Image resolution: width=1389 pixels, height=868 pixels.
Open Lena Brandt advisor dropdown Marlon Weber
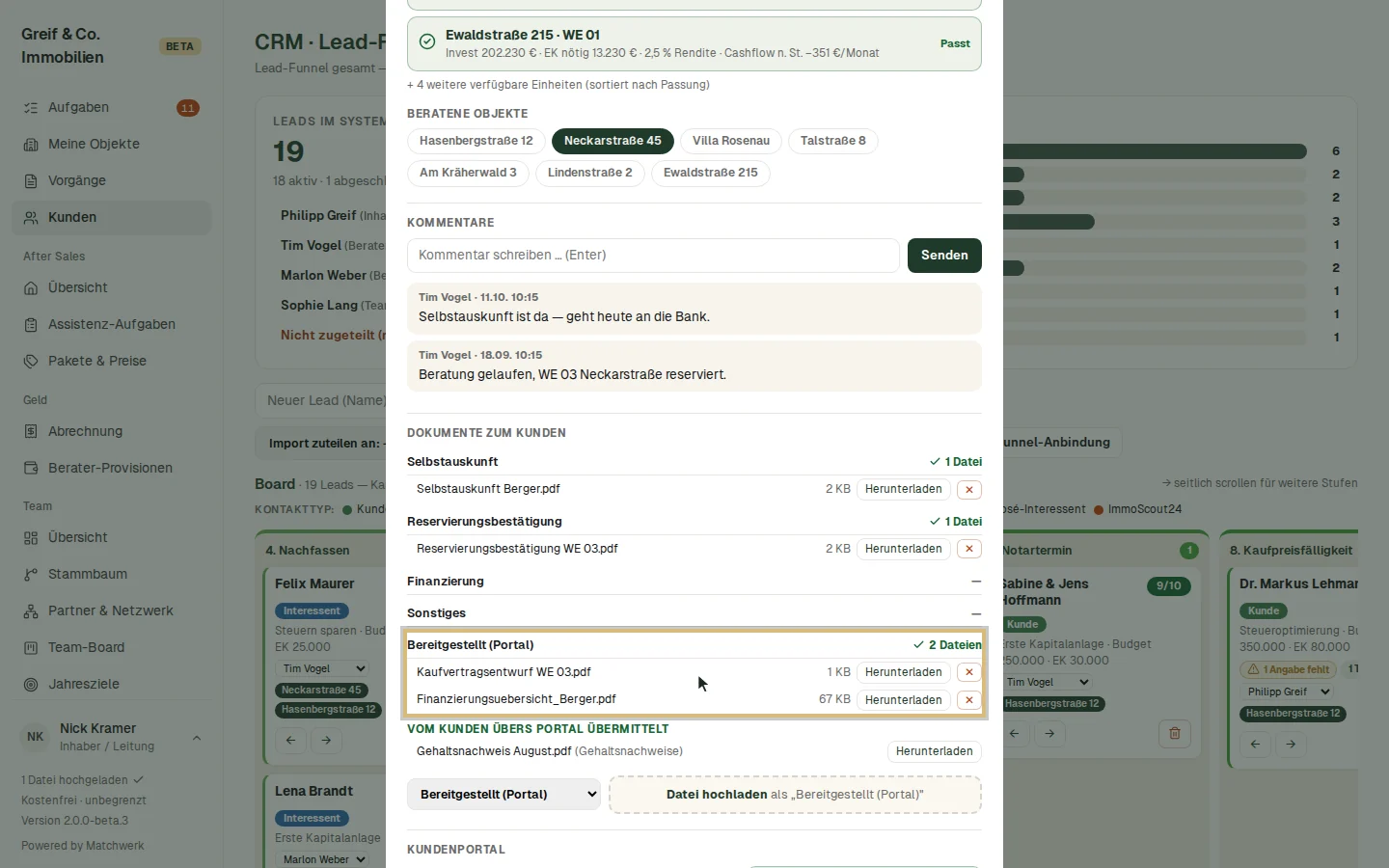(323, 859)
